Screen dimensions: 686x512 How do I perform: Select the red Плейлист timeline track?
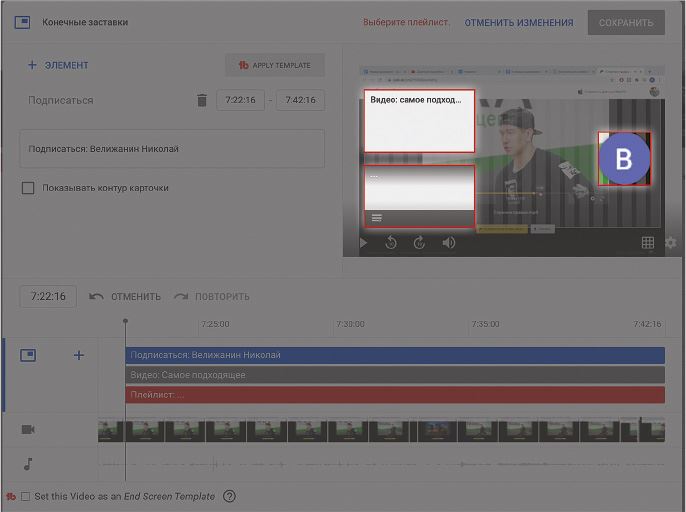394,395
